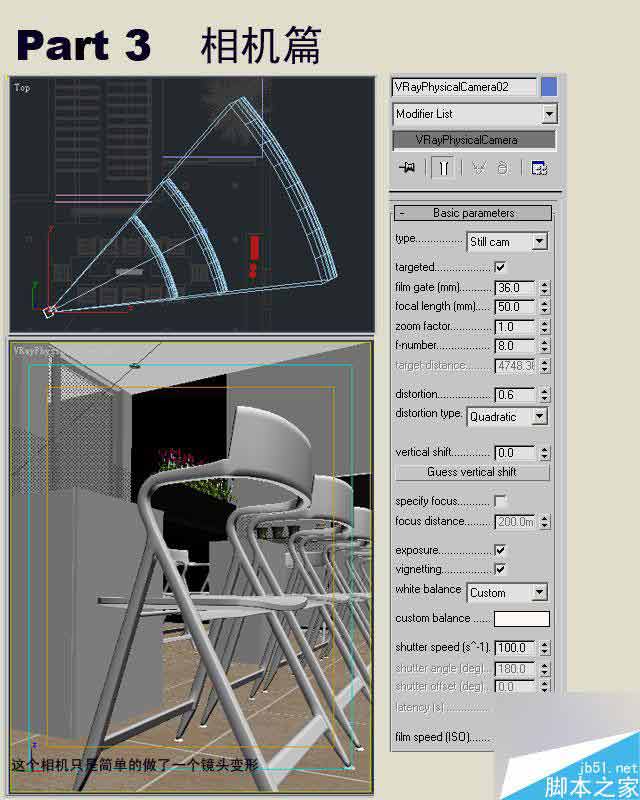
Task: Click the Top viewport label
Action: (22, 88)
